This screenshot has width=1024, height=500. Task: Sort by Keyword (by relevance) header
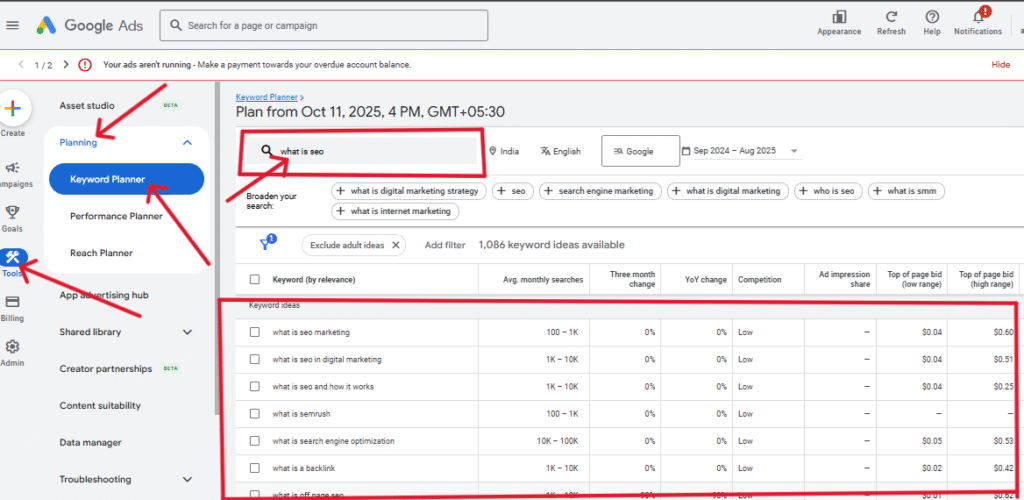click(313, 279)
